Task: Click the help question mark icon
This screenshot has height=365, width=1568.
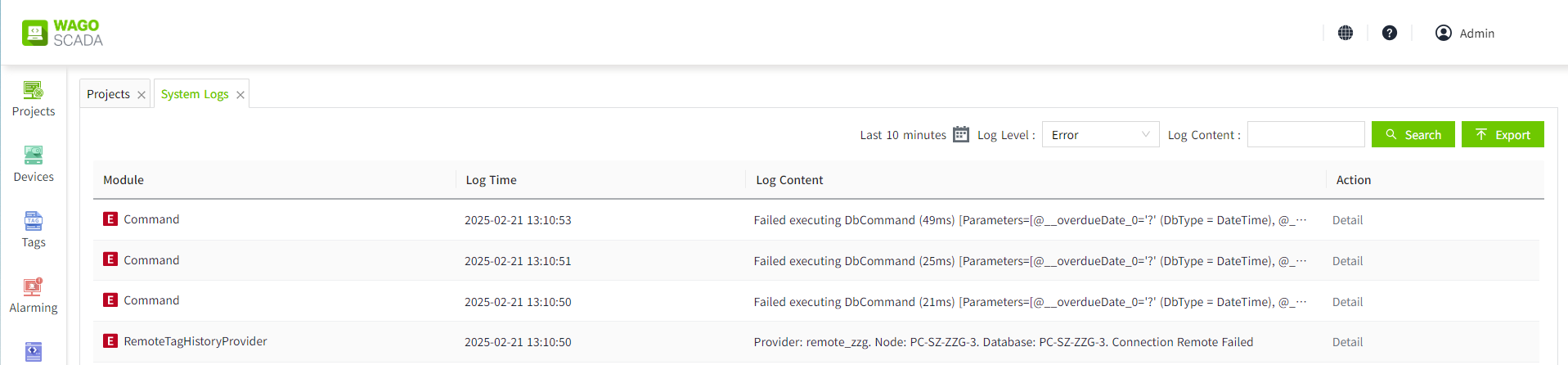Action: 1390,33
